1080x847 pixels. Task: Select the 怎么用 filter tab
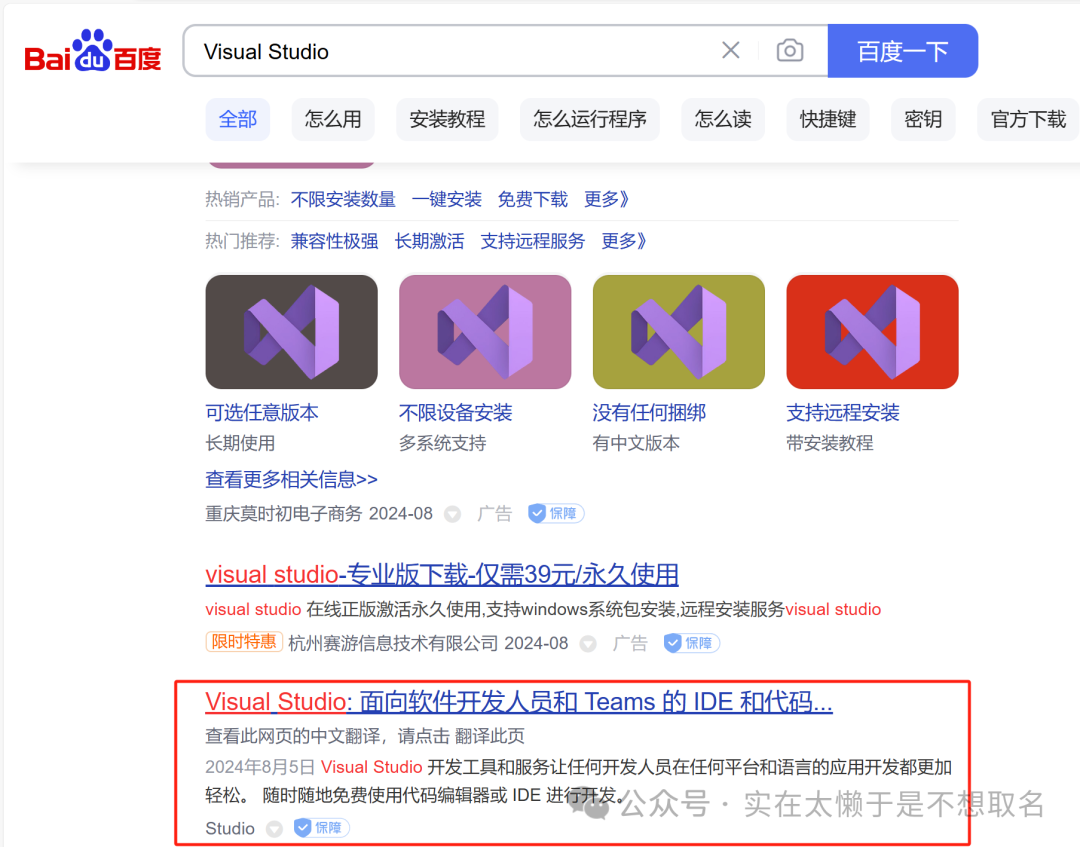pyautogui.click(x=333, y=119)
